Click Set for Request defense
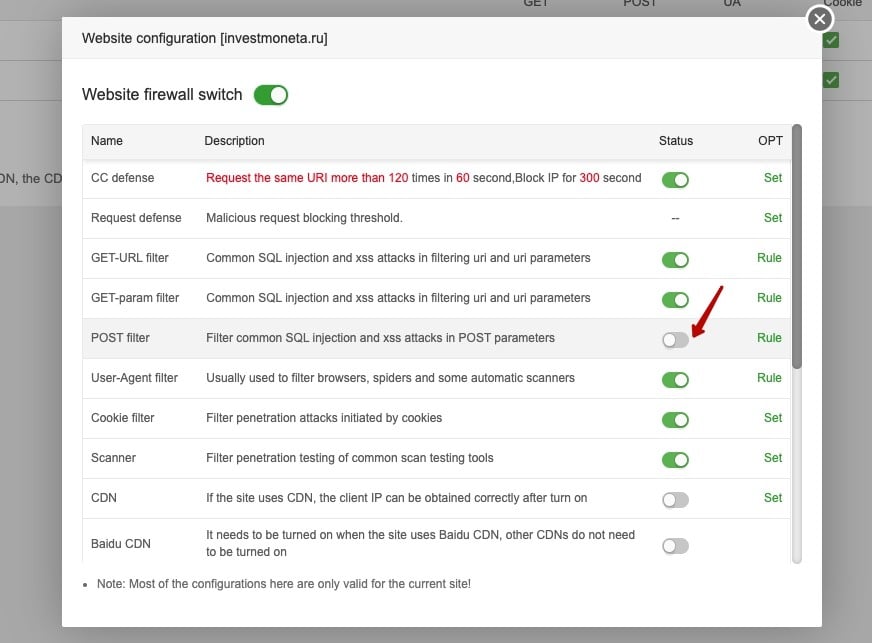The height and width of the screenshot is (643, 872). tap(772, 218)
